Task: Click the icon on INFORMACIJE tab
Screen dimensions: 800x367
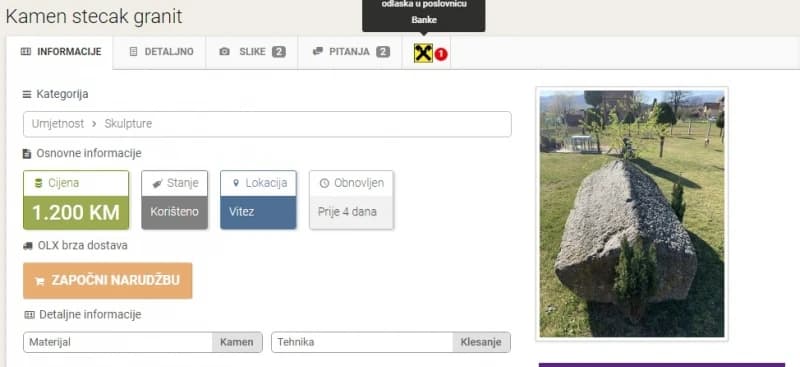Action: coord(26,52)
